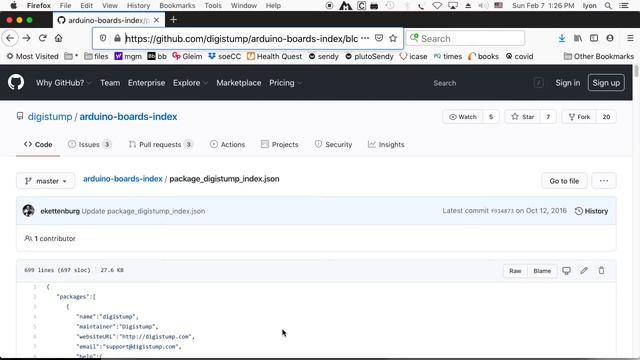The image size is (640, 360).
Task: Click the tracking protection shield icon
Action: tap(103, 38)
